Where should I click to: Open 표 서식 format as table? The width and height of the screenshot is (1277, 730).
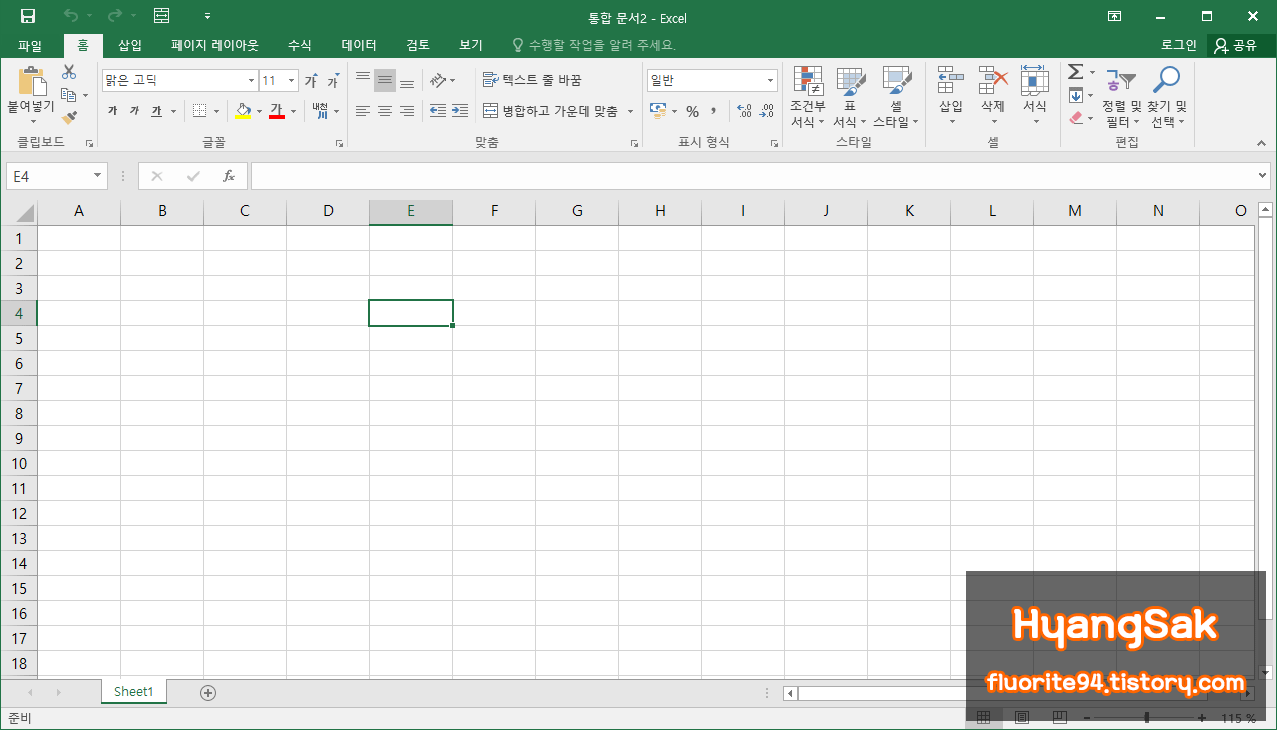850,97
